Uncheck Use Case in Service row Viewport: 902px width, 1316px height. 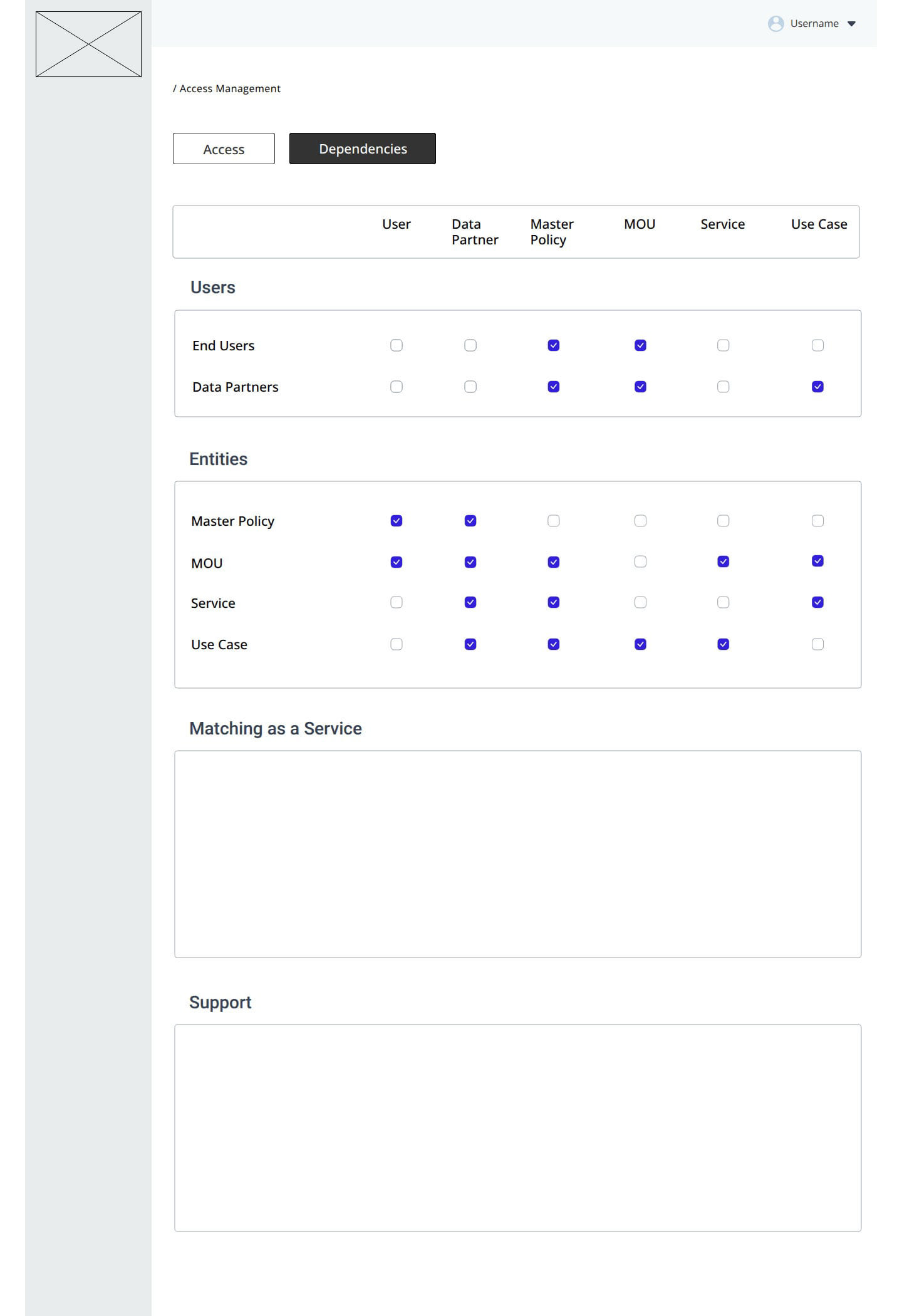click(x=817, y=602)
